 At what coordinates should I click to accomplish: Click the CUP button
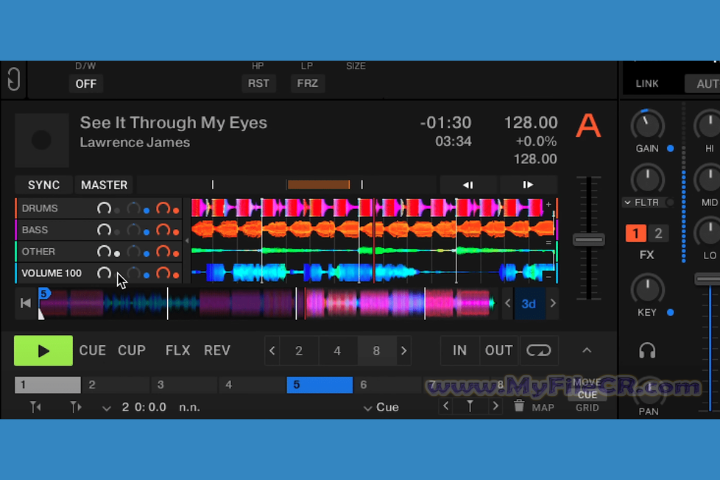(132, 350)
